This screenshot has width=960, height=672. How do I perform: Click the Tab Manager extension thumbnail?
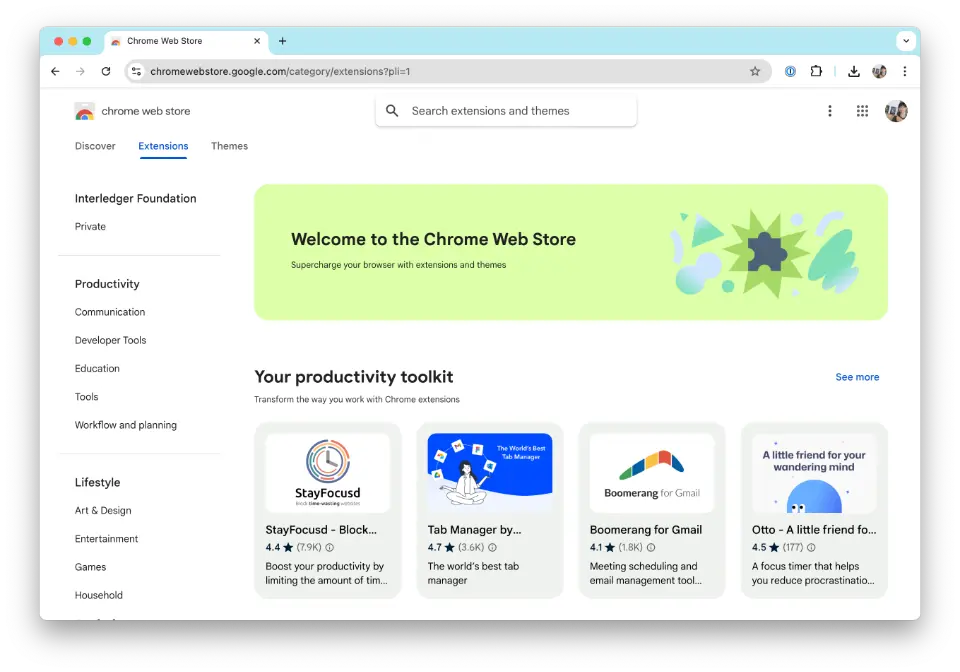pyautogui.click(x=490, y=470)
